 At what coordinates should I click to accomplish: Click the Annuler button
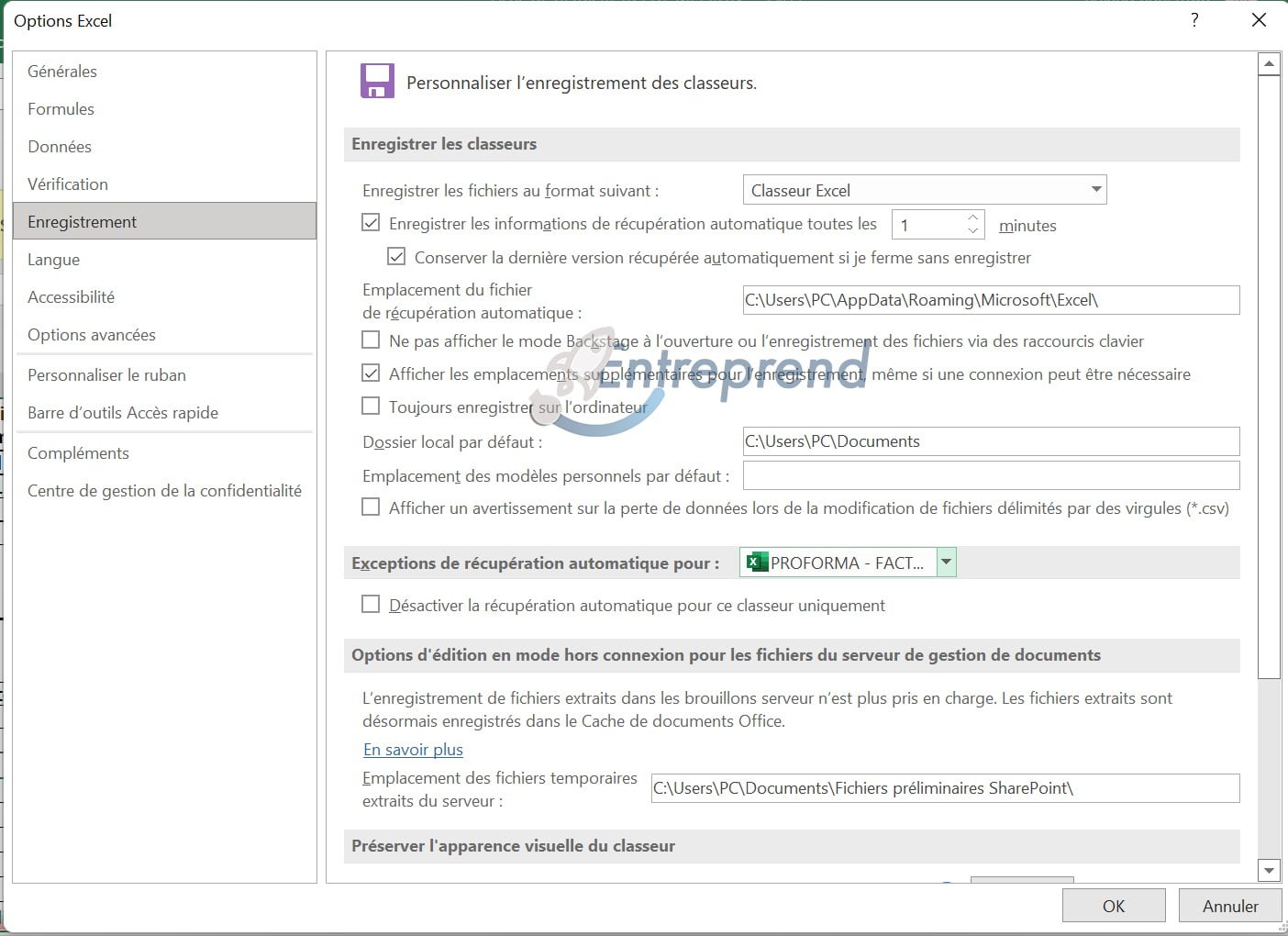(1229, 906)
